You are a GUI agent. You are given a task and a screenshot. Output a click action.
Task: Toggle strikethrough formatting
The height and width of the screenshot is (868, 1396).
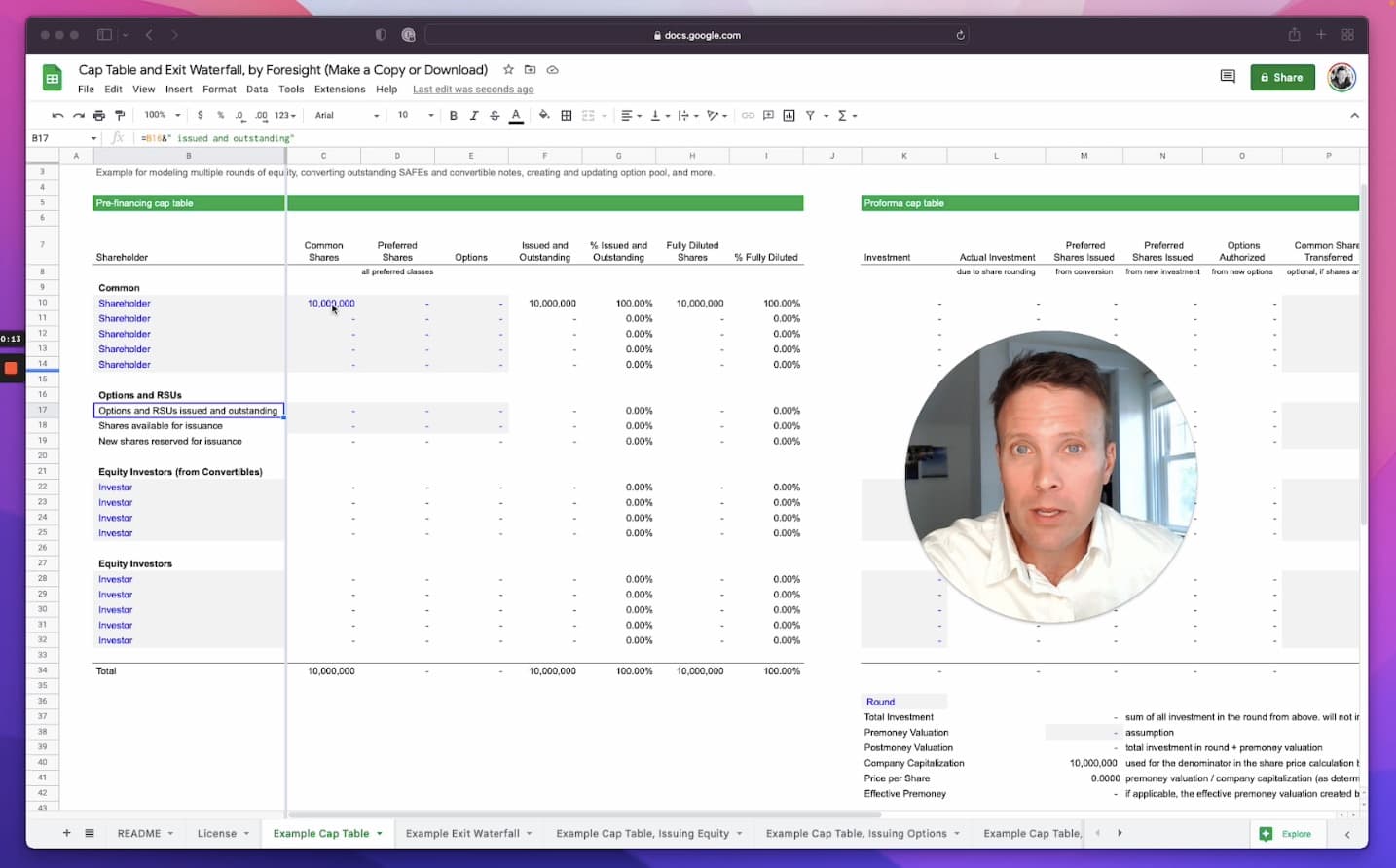(495, 116)
